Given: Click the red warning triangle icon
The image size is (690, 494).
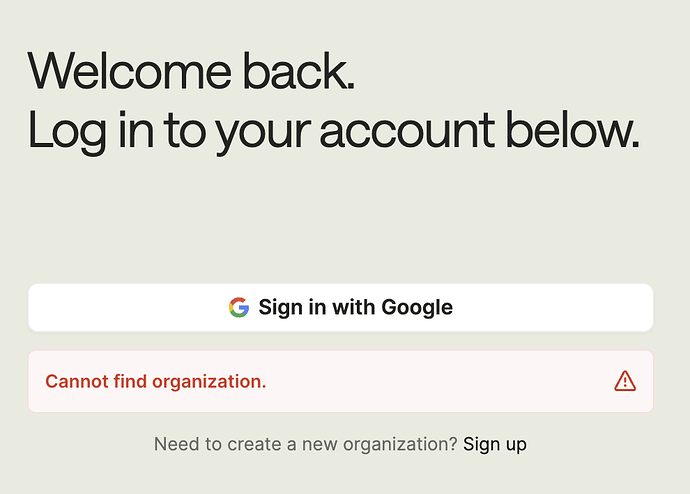Looking at the screenshot, I should click(x=625, y=381).
